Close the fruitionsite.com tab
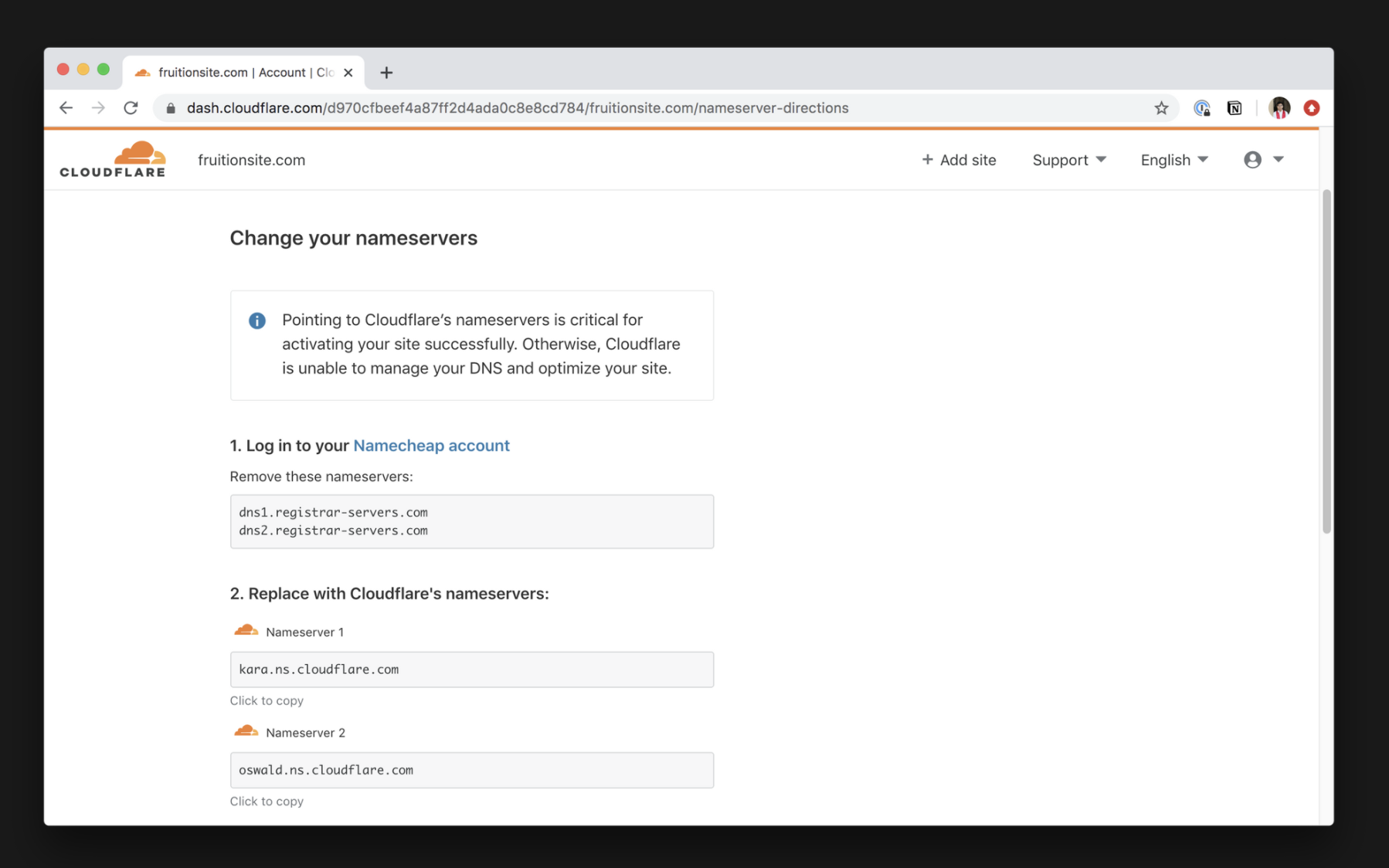Image resolution: width=1389 pixels, height=868 pixels. click(348, 73)
